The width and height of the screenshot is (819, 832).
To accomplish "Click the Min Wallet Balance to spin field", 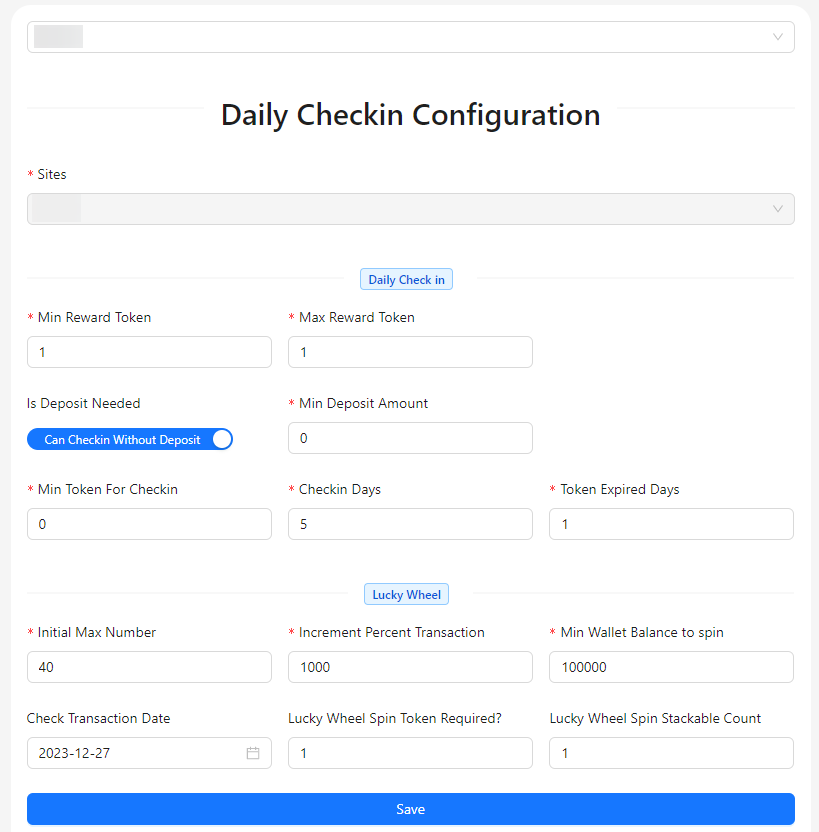I will tap(671, 667).
